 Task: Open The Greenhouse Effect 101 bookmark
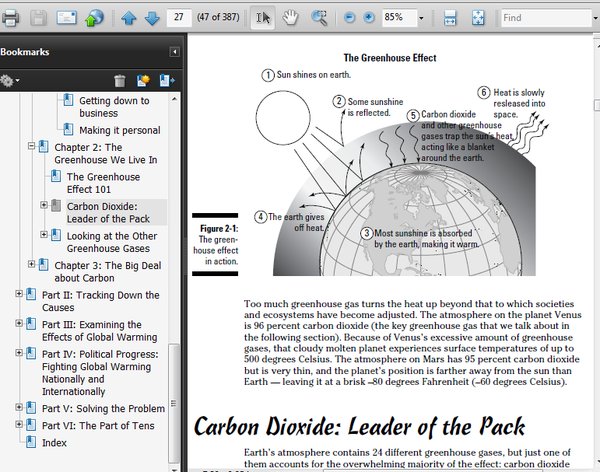click(x=102, y=184)
